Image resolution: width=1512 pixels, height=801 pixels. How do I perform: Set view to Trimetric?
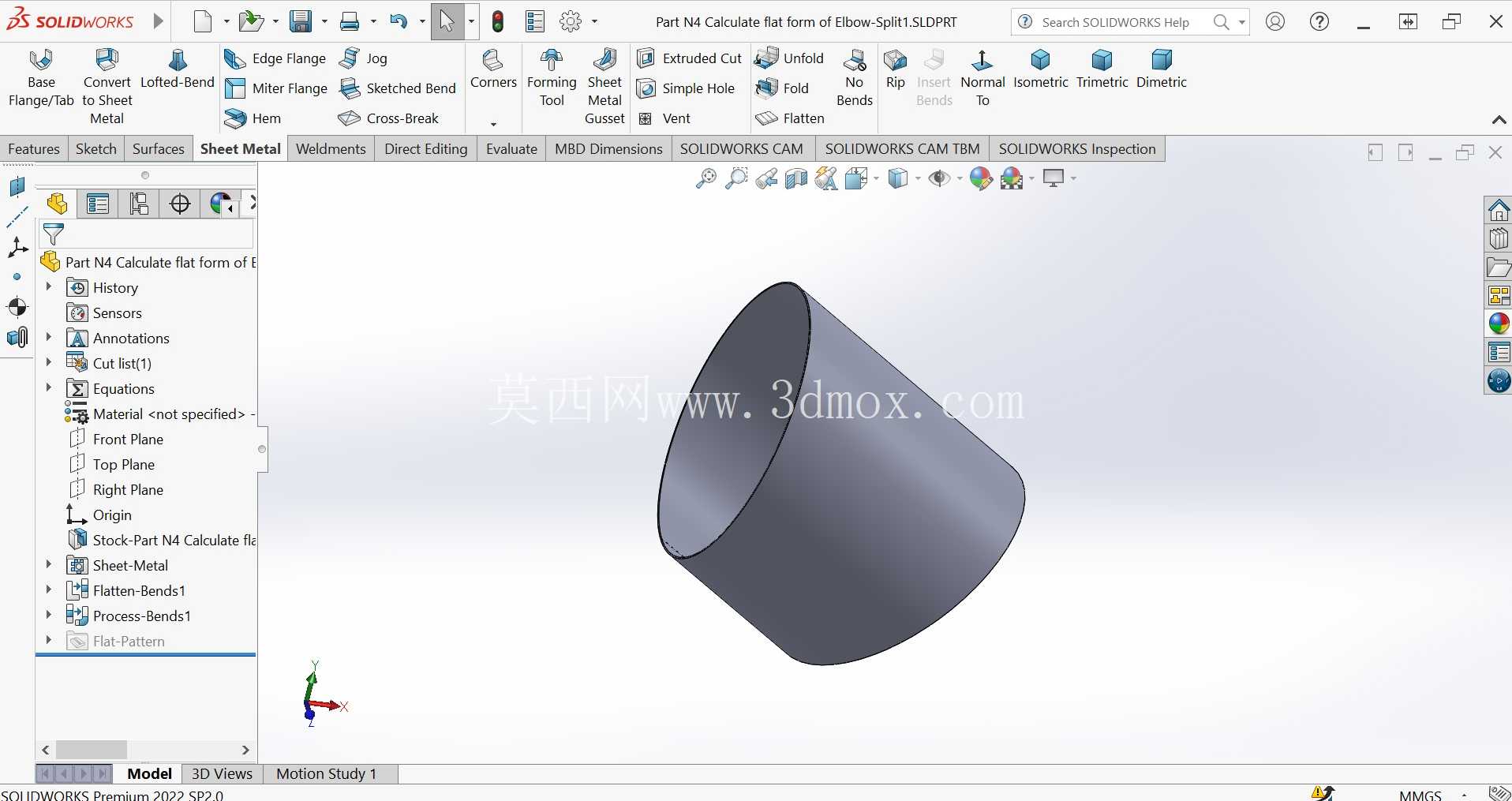pyautogui.click(x=1102, y=69)
